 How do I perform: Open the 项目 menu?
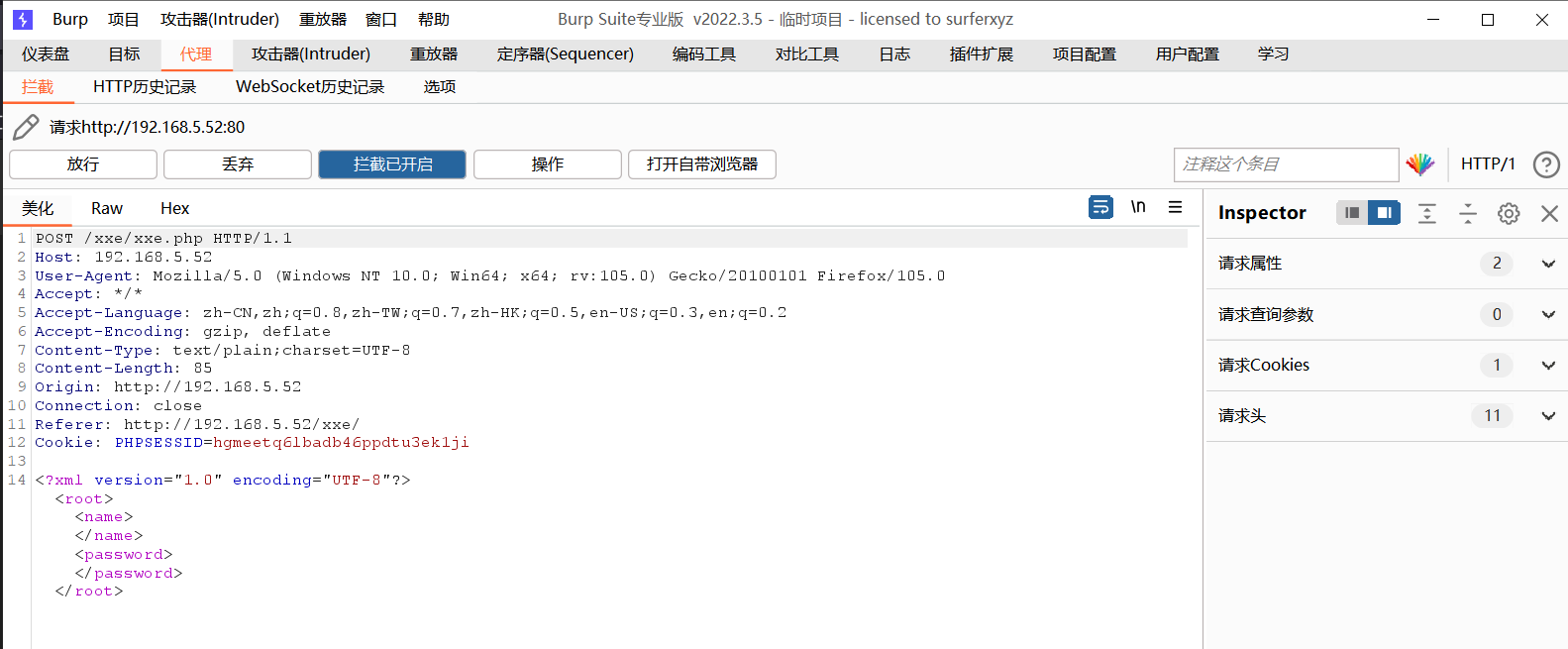(124, 19)
